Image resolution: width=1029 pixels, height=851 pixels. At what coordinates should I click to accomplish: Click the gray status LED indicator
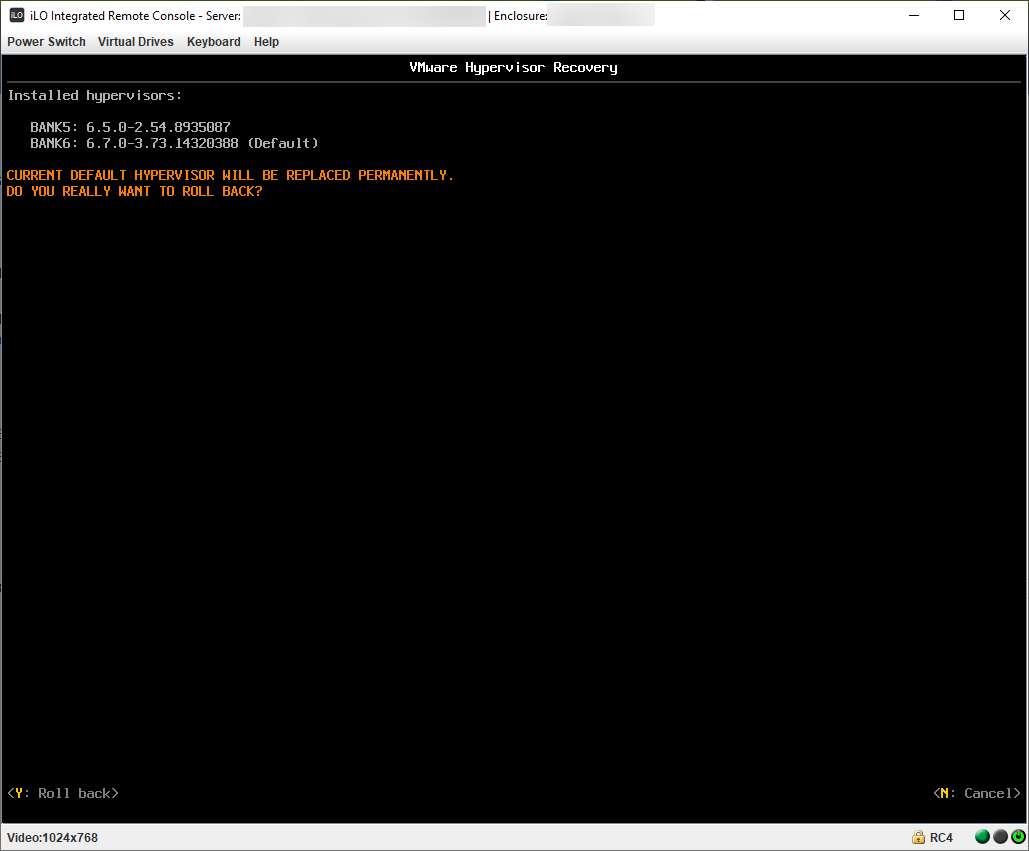[999, 837]
